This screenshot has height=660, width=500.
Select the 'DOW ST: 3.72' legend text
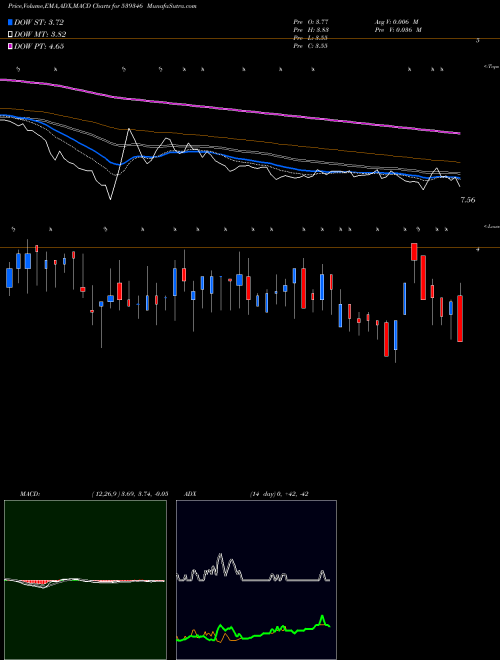(x=39, y=22)
